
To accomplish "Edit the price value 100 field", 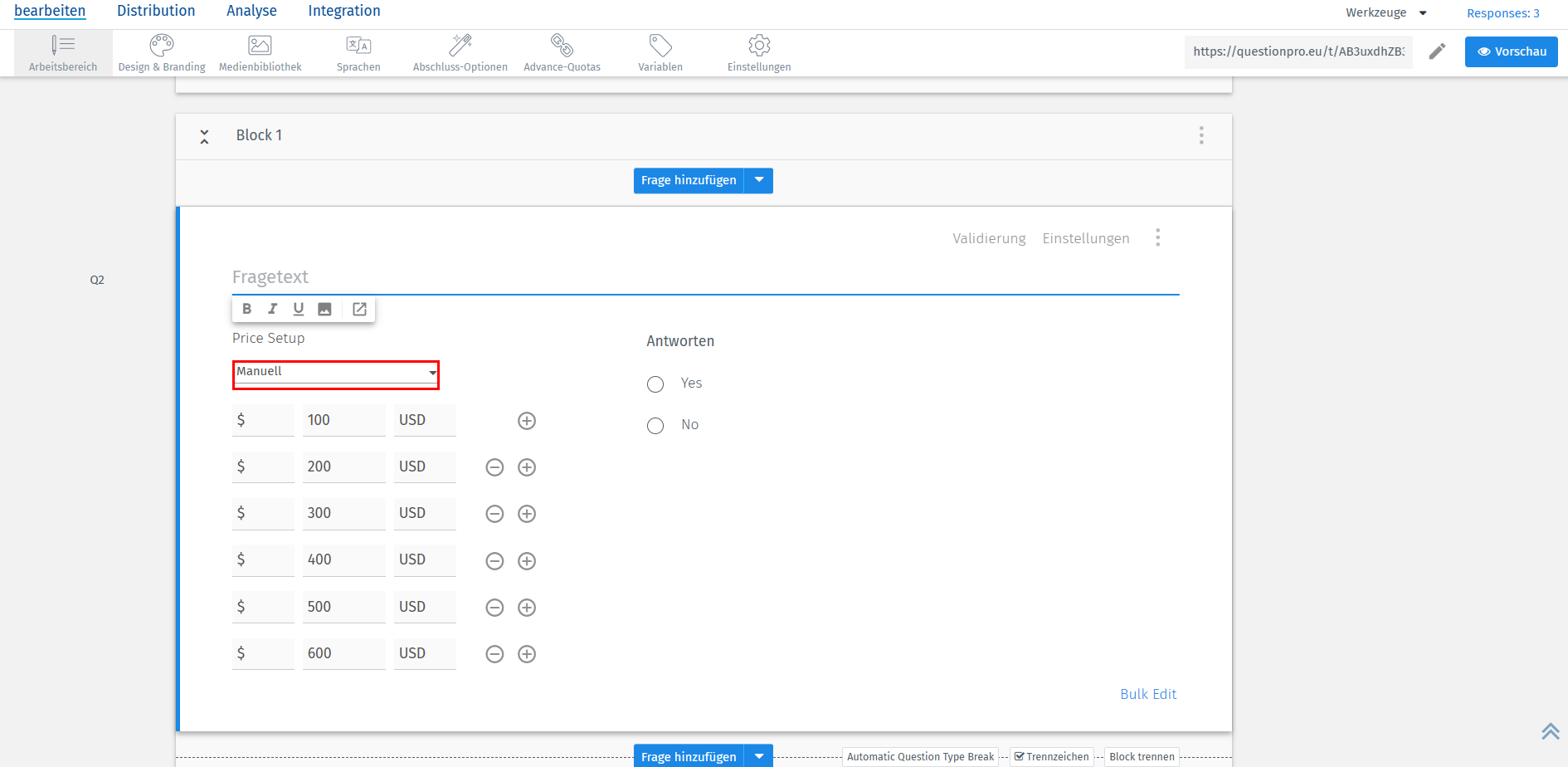I will point(343,420).
